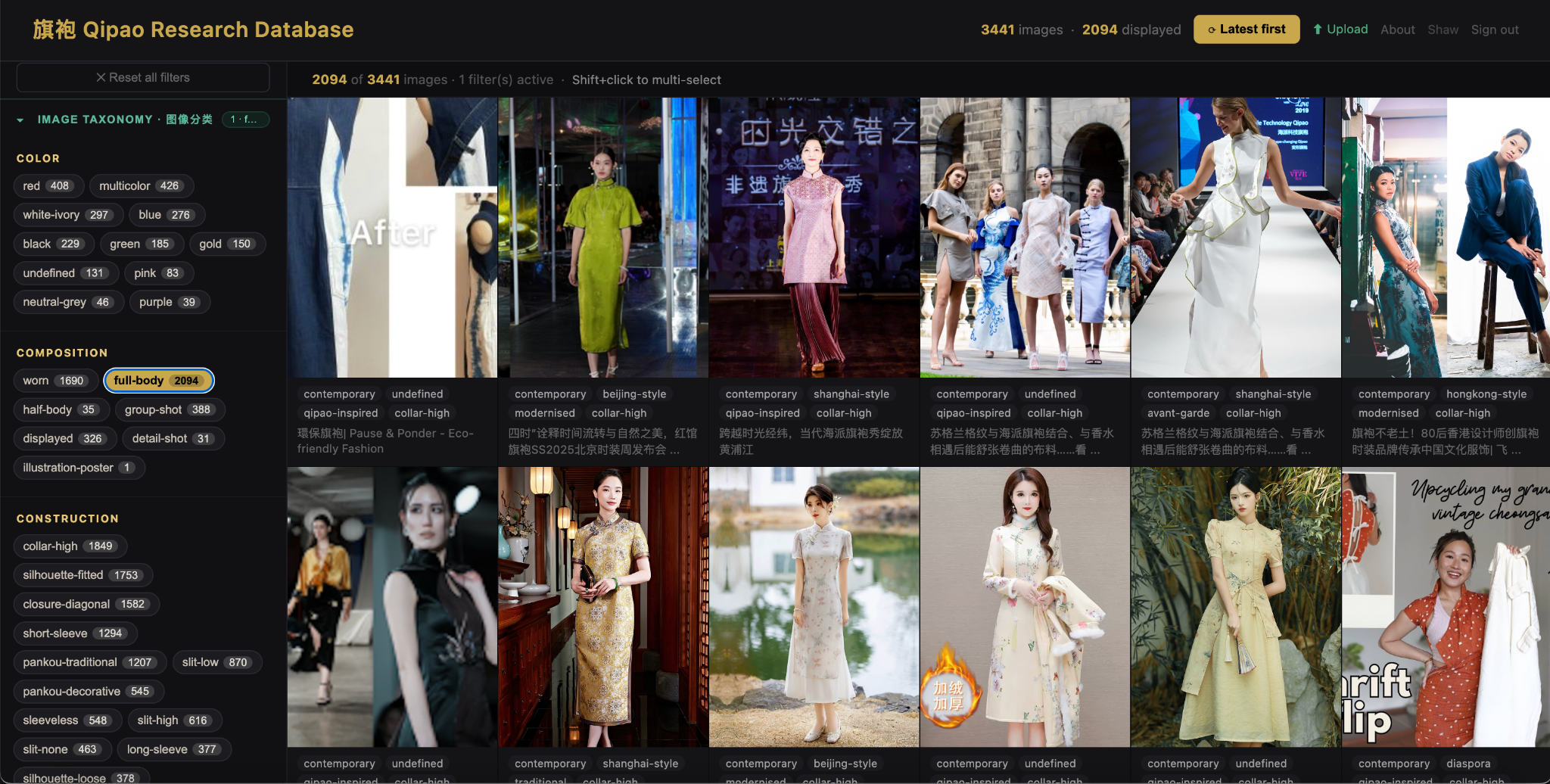The height and width of the screenshot is (784, 1550).
Task: Filter by closure-diagonal construction
Action: [86, 604]
